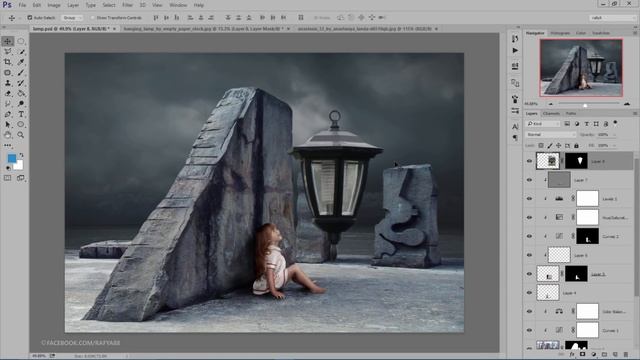Select the Pen tool
Screen dimensions: 640x360
(8, 114)
